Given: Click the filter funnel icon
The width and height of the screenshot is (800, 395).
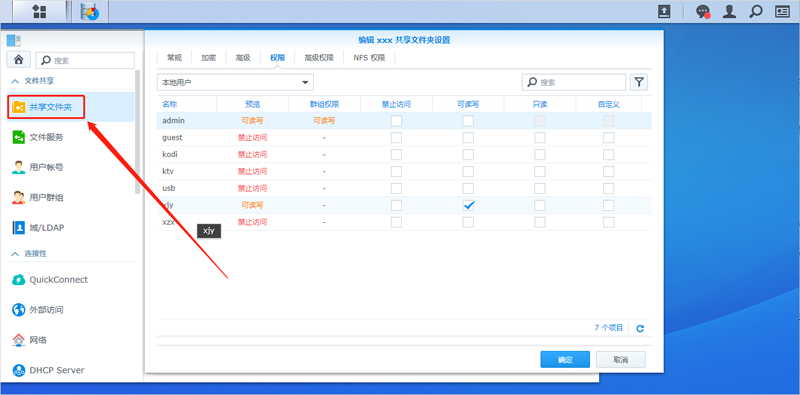Looking at the screenshot, I should (639, 82).
